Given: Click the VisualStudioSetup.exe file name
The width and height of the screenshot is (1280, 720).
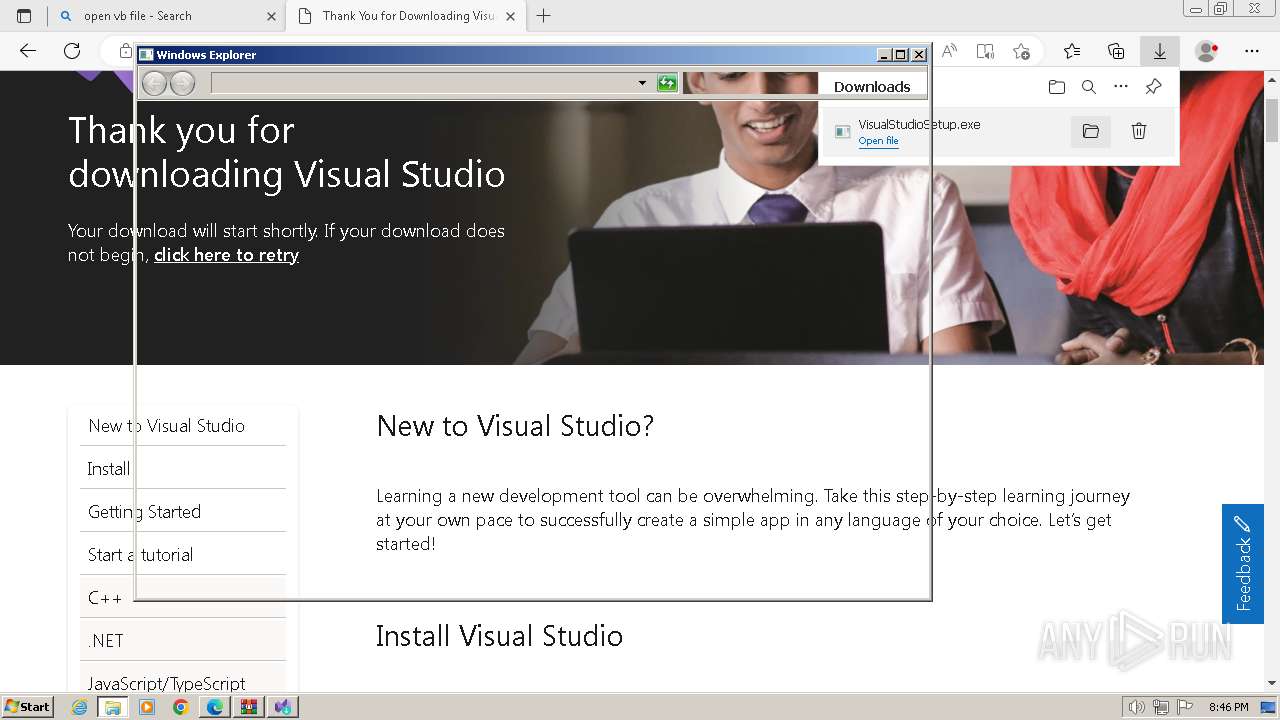Looking at the screenshot, I should point(919,124).
